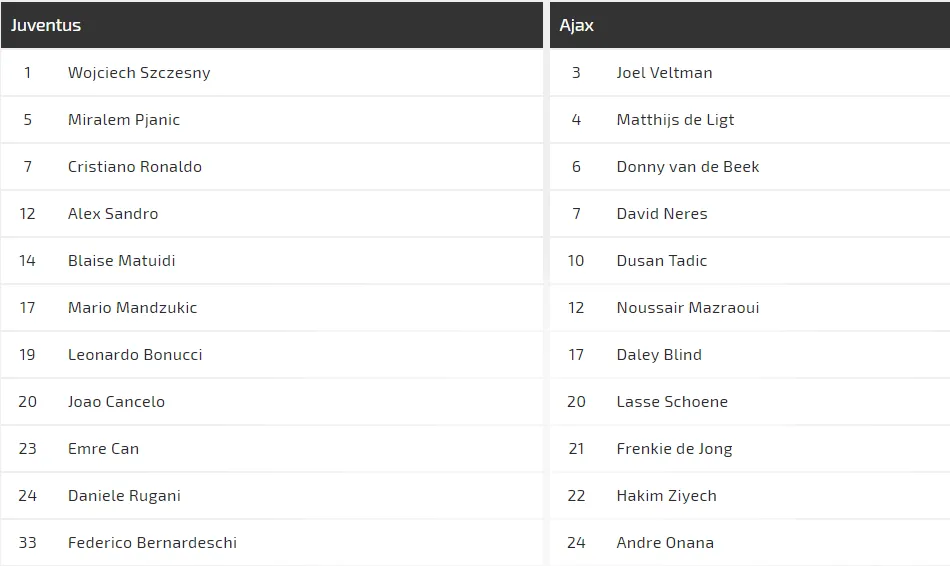This screenshot has width=950, height=566.
Task: Click Cristiano Ronaldo's name
Action: (135, 167)
